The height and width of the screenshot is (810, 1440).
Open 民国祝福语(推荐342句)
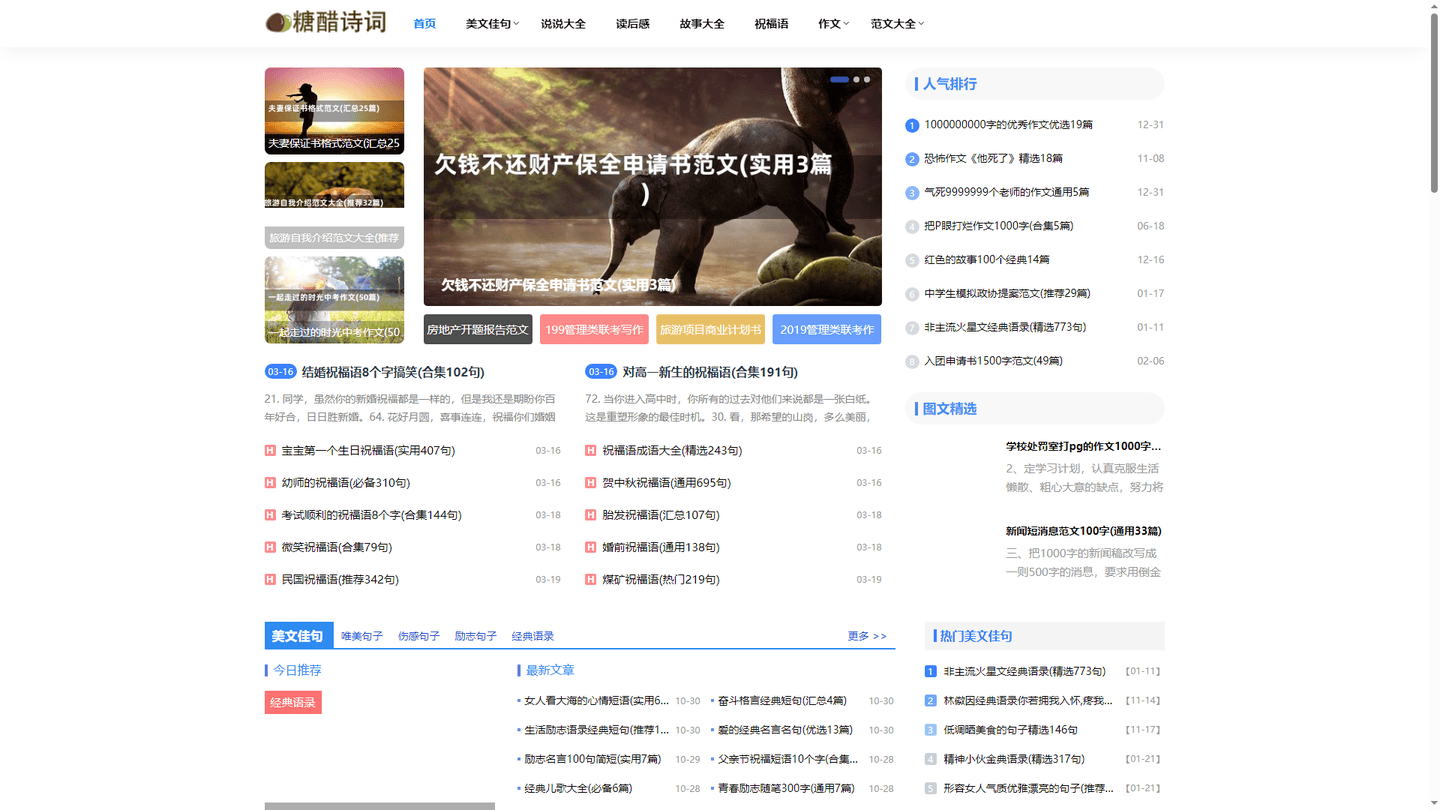point(340,579)
